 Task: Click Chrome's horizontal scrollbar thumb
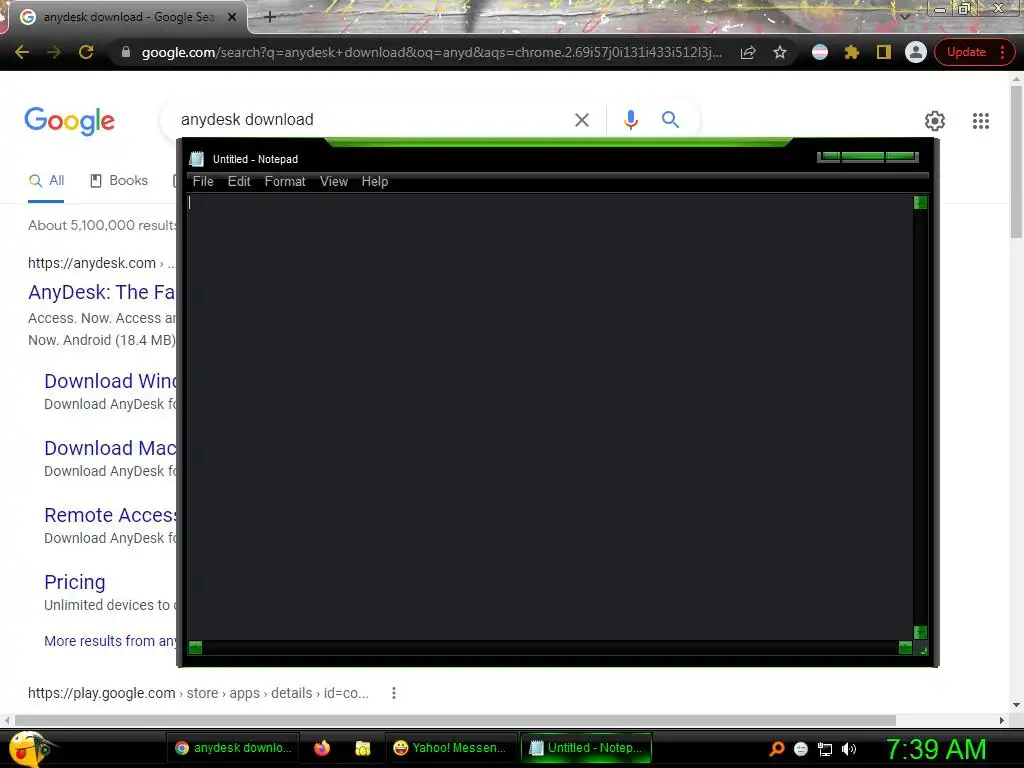click(455, 720)
